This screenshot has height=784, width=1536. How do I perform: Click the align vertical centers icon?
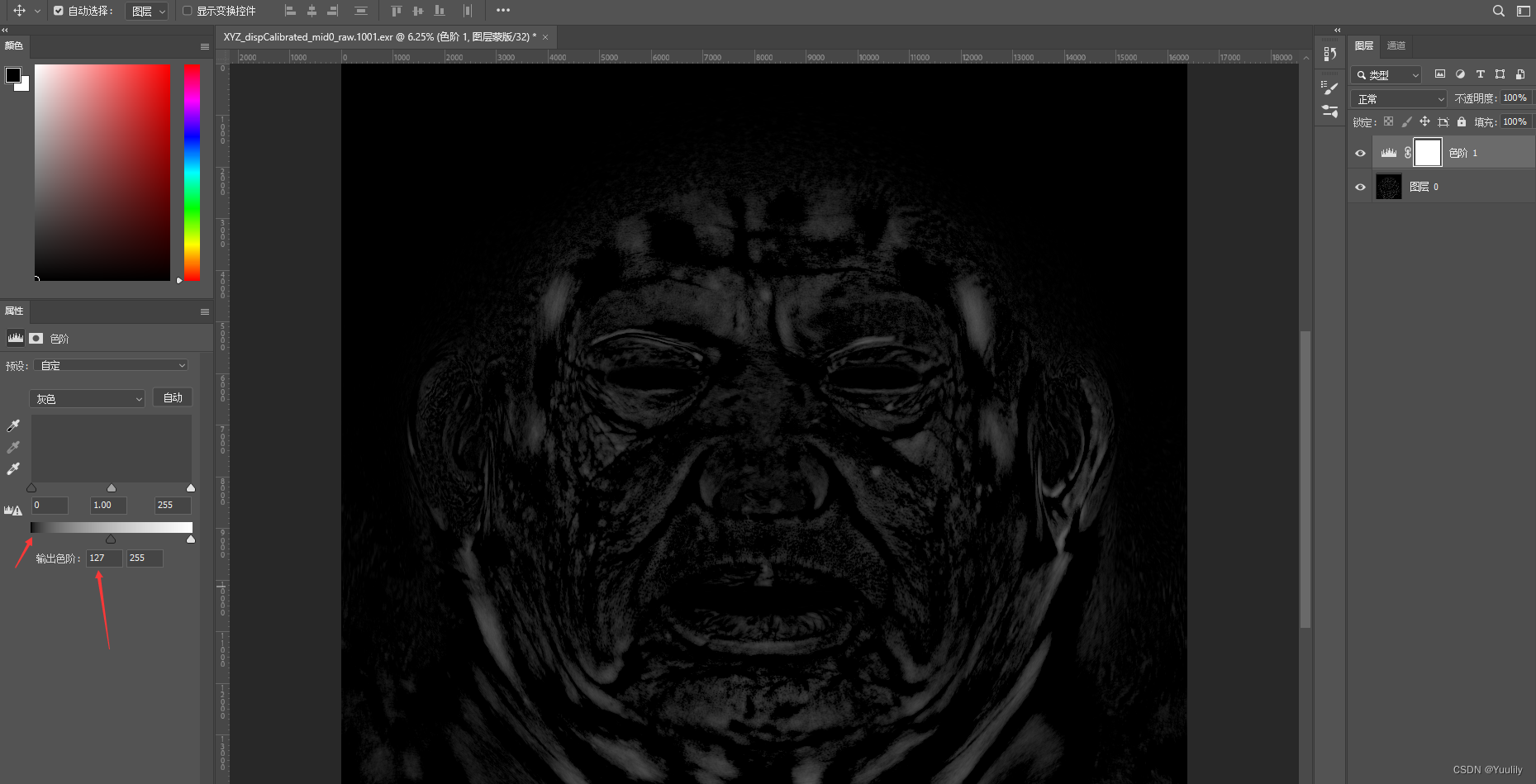coord(417,11)
